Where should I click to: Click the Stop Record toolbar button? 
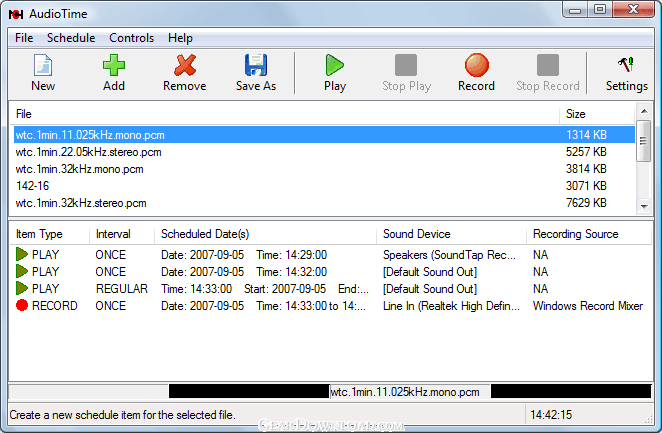(548, 73)
